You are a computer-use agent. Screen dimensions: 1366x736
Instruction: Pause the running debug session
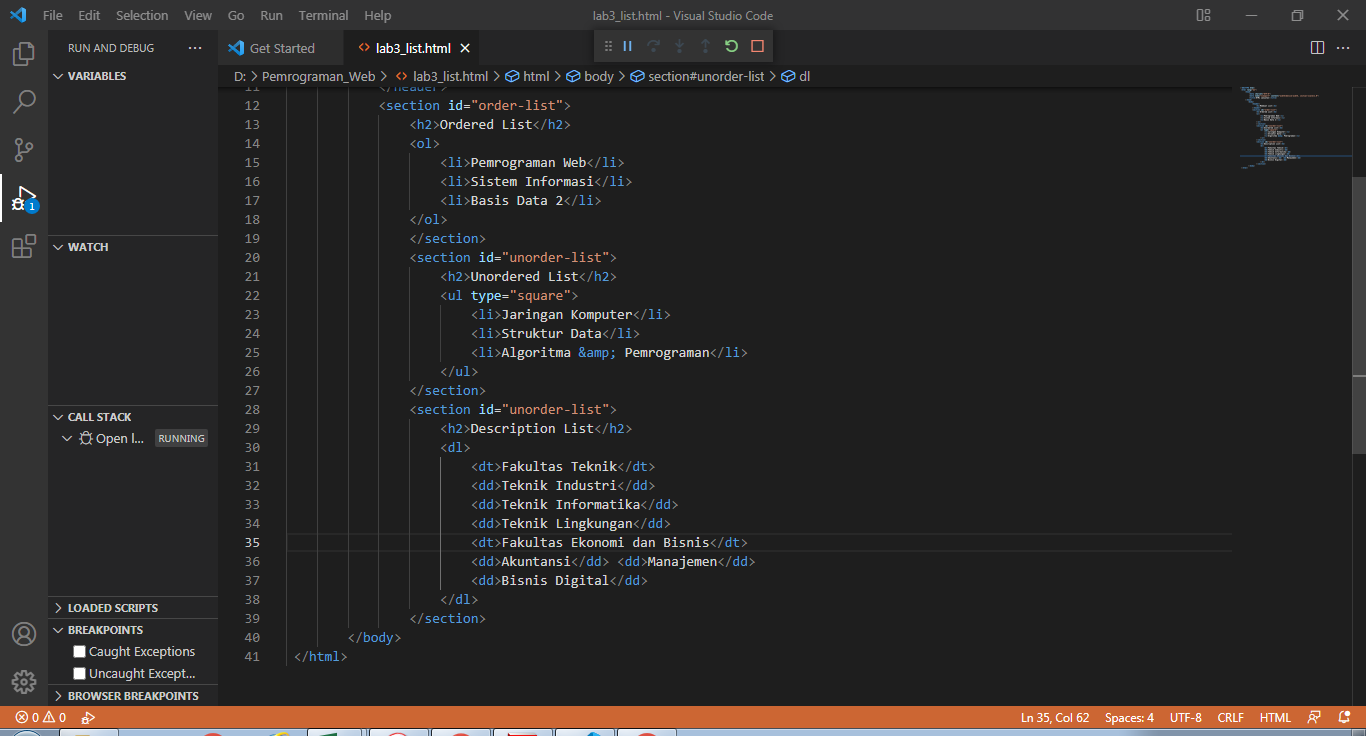628,46
